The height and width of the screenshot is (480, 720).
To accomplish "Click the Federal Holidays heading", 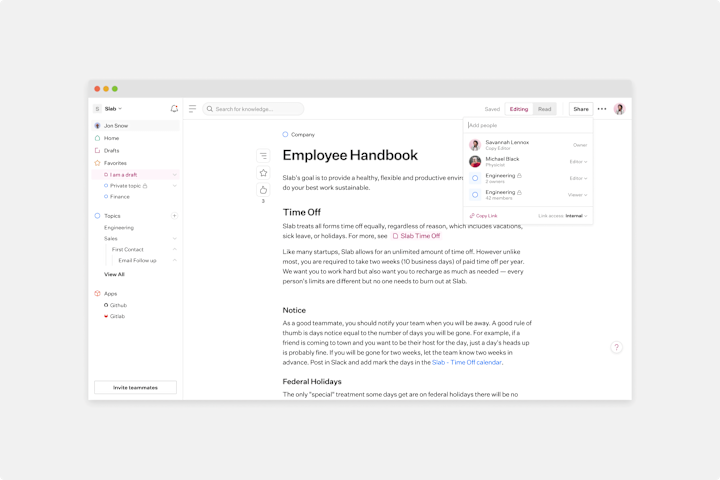I will pyautogui.click(x=312, y=381).
